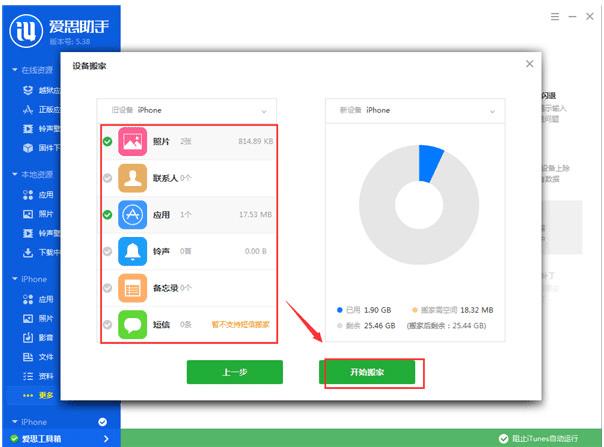Click the 短信 green message icon
Image resolution: width=604 pixels, height=447 pixels.
tap(132, 324)
